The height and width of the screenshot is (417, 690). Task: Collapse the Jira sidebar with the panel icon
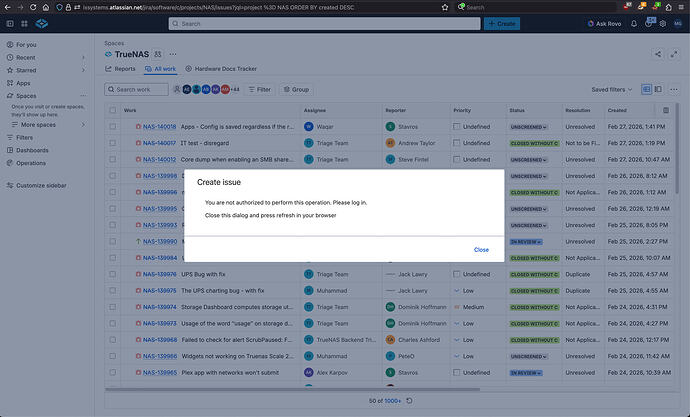(10, 24)
